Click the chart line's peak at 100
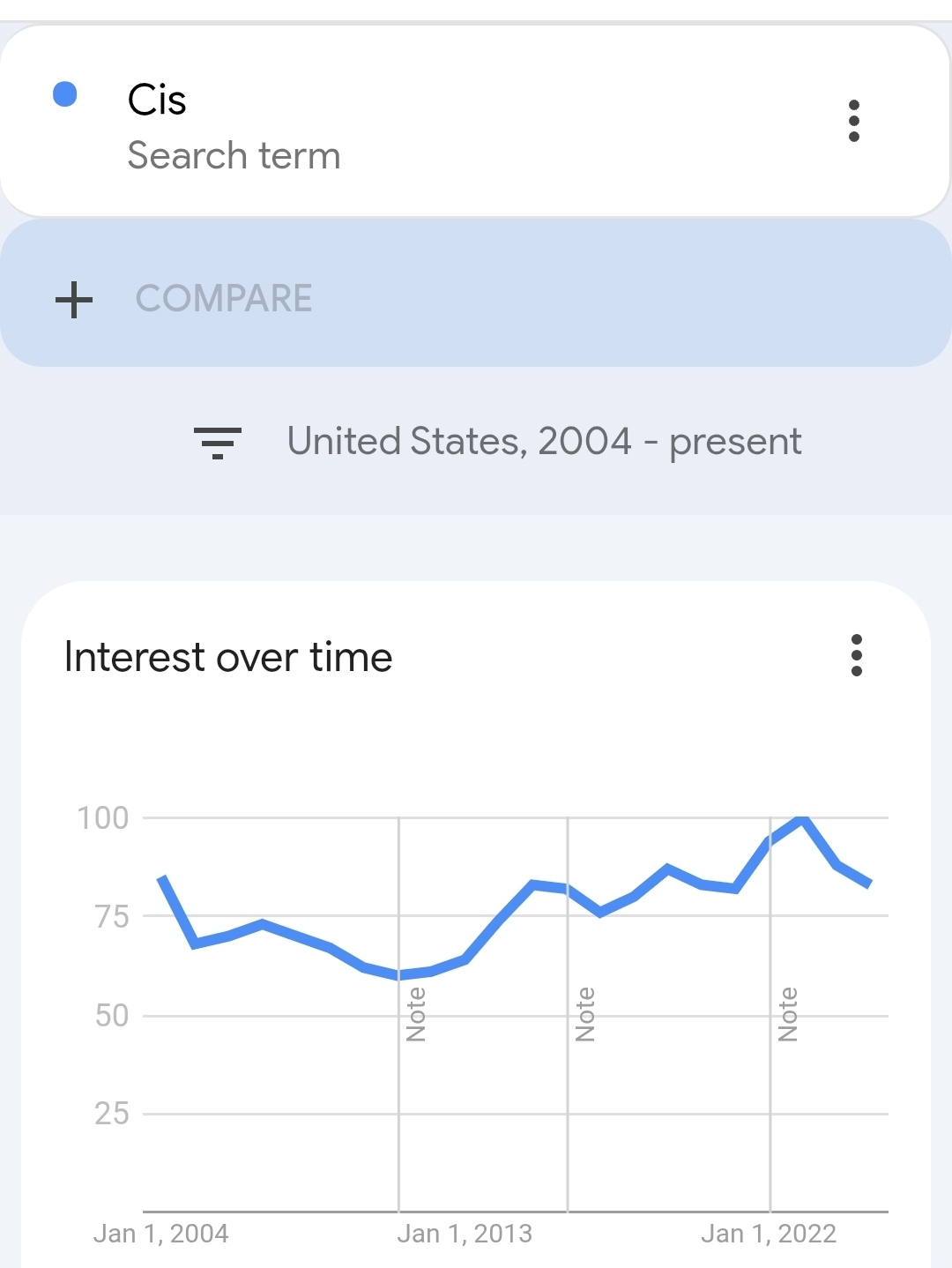 coord(802,819)
